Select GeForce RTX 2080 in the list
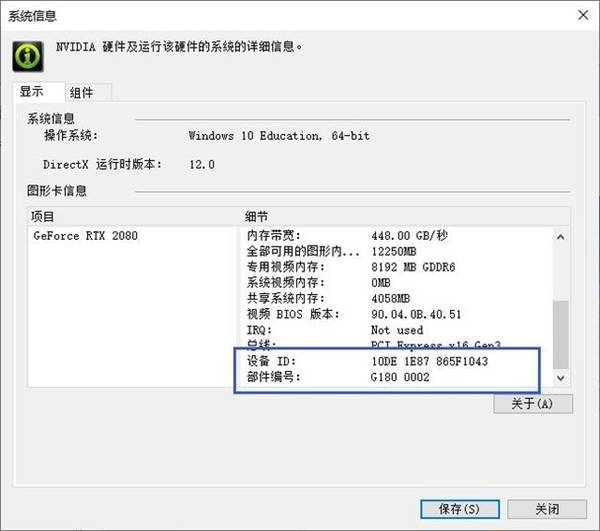 [86, 236]
